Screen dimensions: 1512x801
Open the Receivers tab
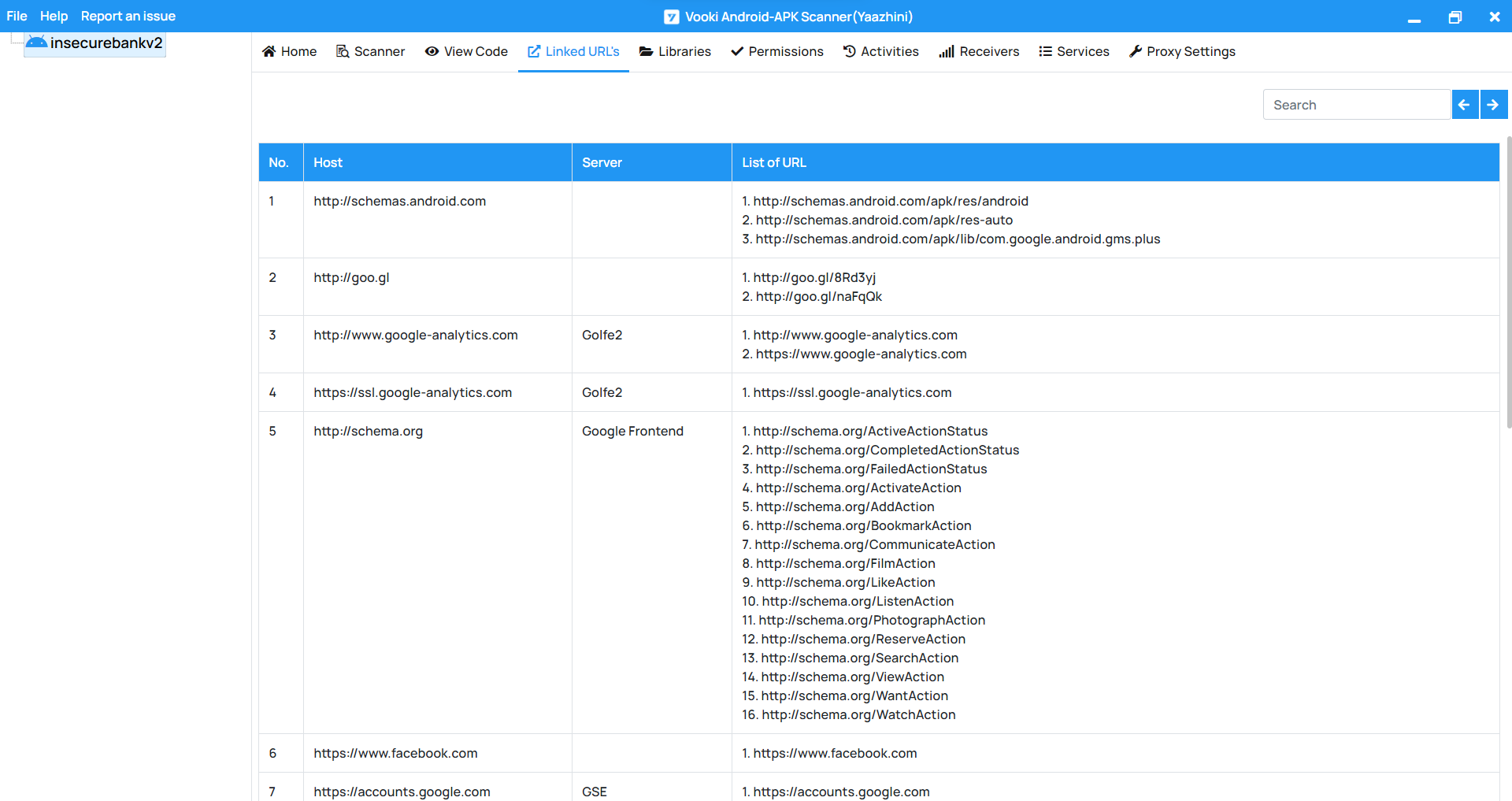(x=979, y=51)
